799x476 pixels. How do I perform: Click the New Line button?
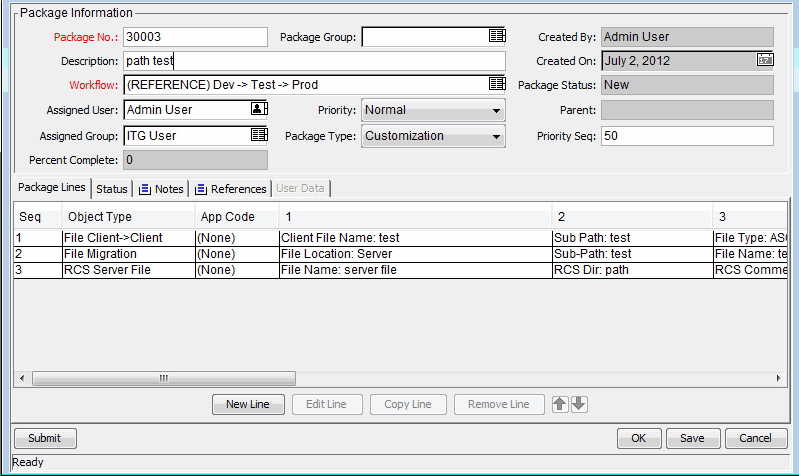click(x=249, y=404)
